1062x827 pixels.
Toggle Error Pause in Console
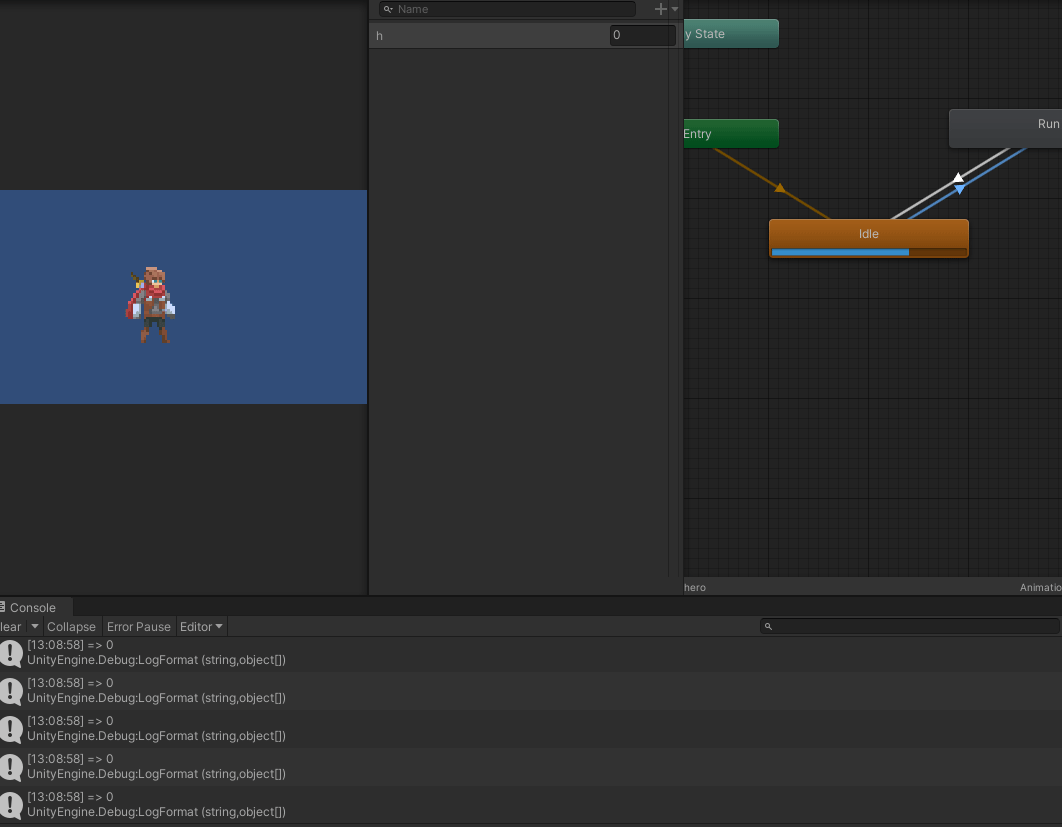(x=138, y=627)
